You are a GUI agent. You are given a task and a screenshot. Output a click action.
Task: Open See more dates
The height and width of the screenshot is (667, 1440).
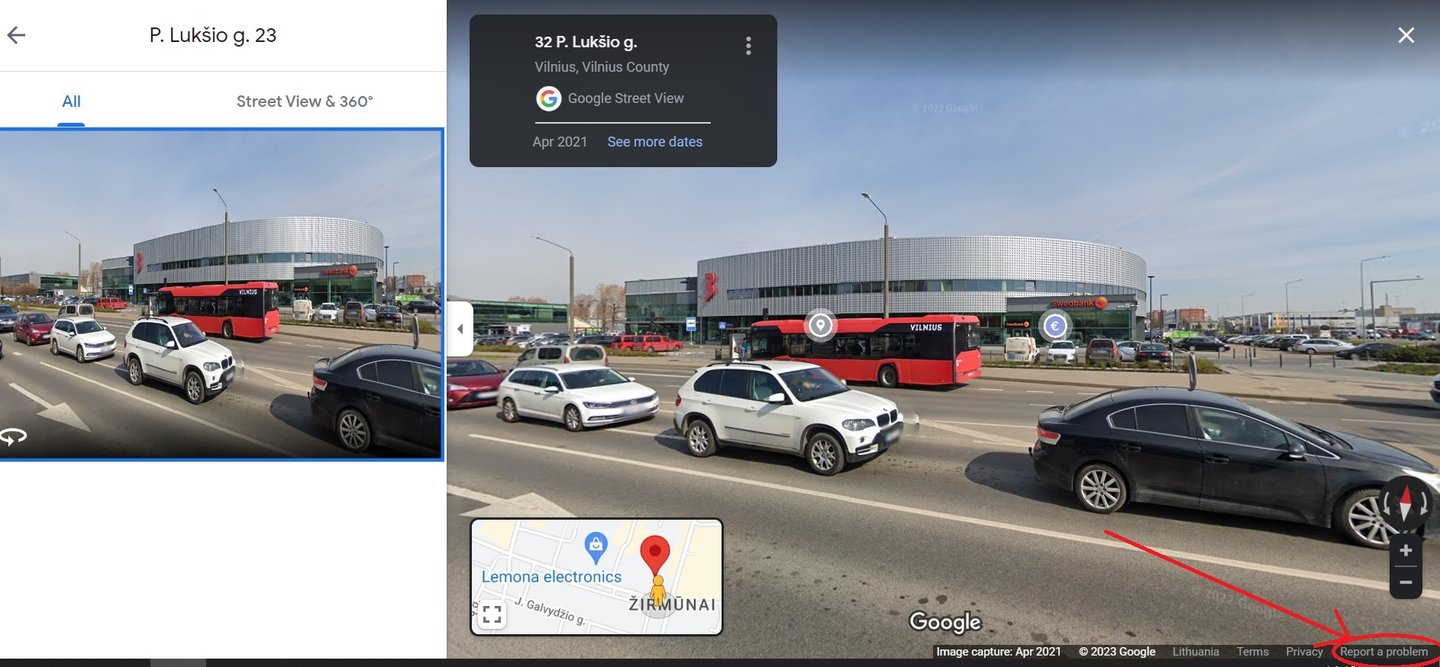point(655,142)
